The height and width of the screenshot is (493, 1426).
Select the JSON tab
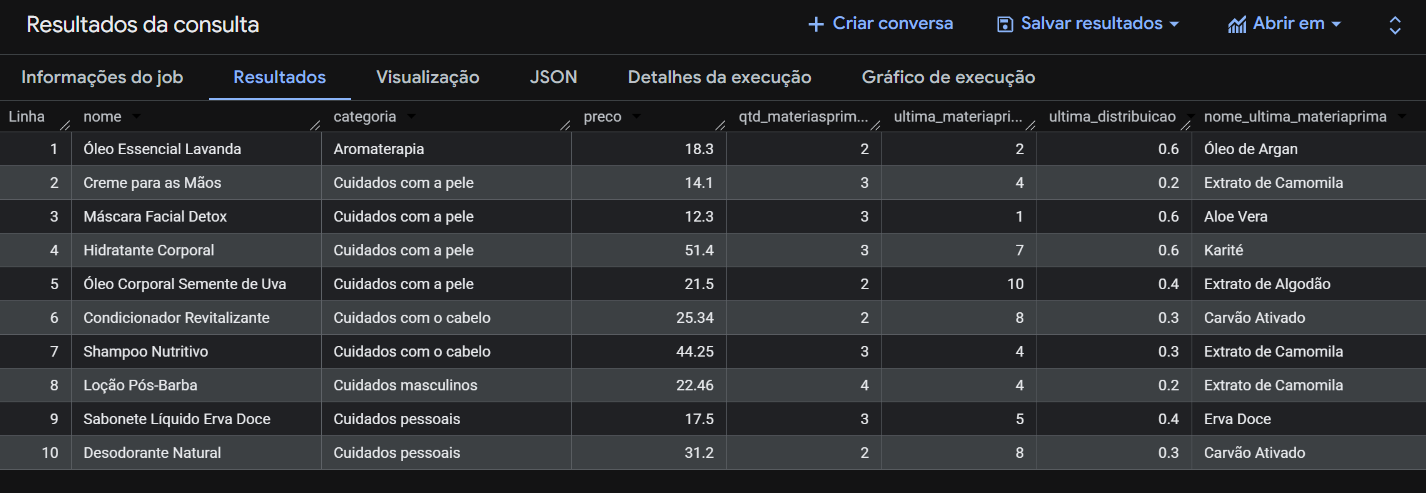point(553,77)
